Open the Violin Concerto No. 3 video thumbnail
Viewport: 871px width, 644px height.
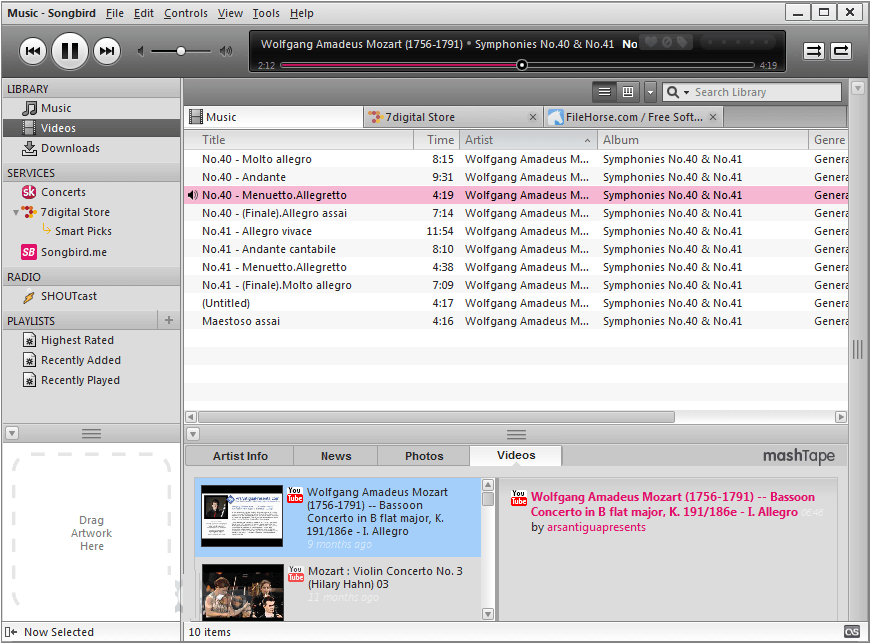point(243,592)
